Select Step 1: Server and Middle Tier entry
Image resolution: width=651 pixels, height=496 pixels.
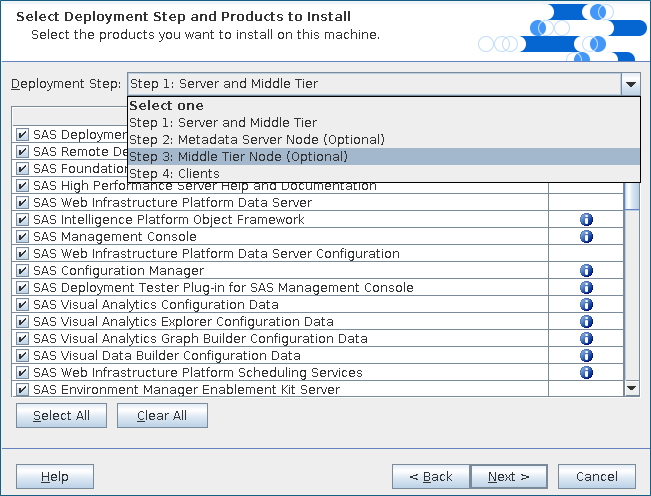click(x=222, y=123)
